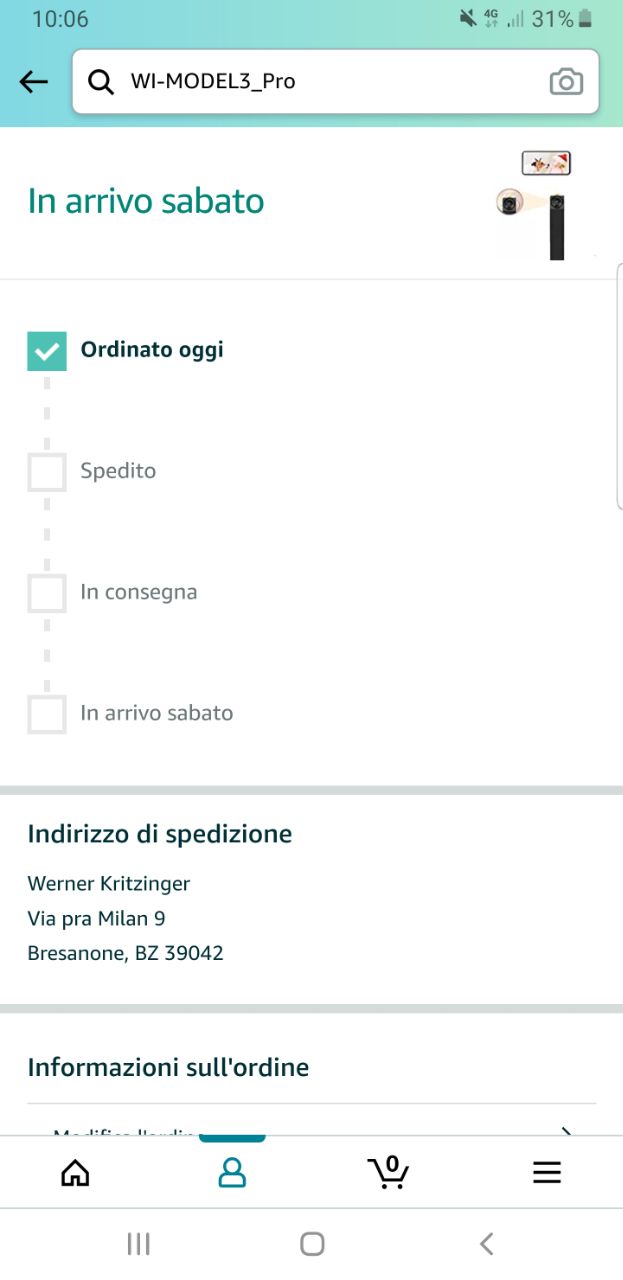Open the shopping cart icon
The width and height of the screenshot is (623, 1280).
point(388,1171)
